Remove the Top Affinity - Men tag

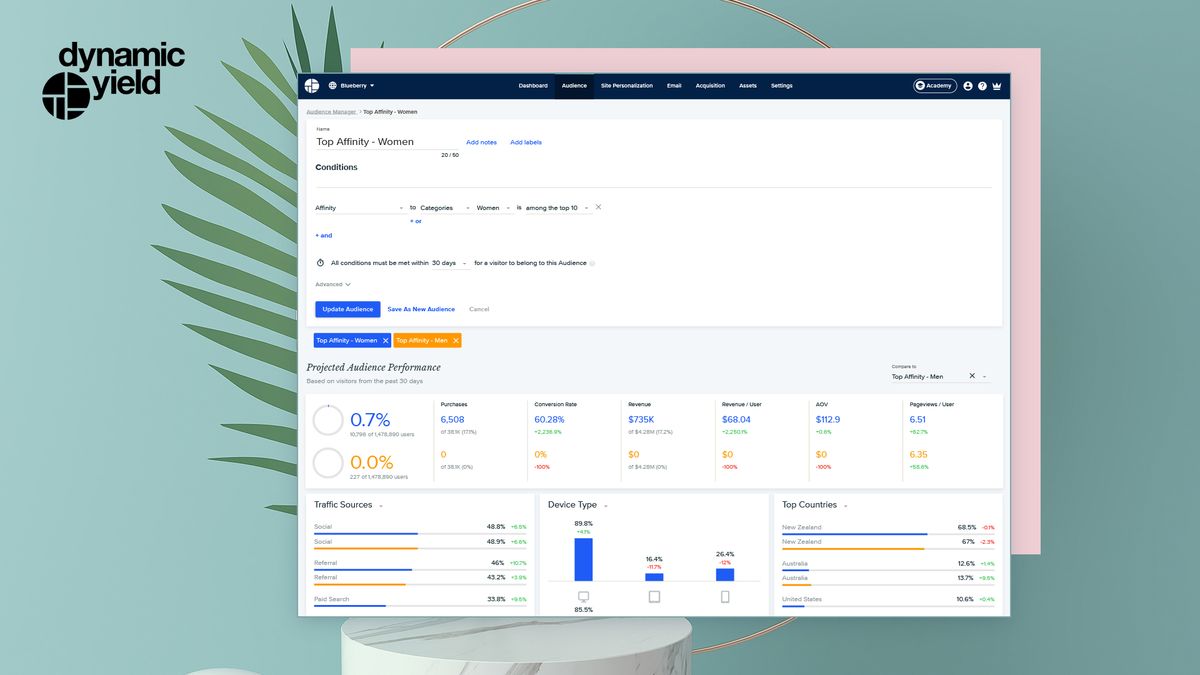tap(455, 340)
